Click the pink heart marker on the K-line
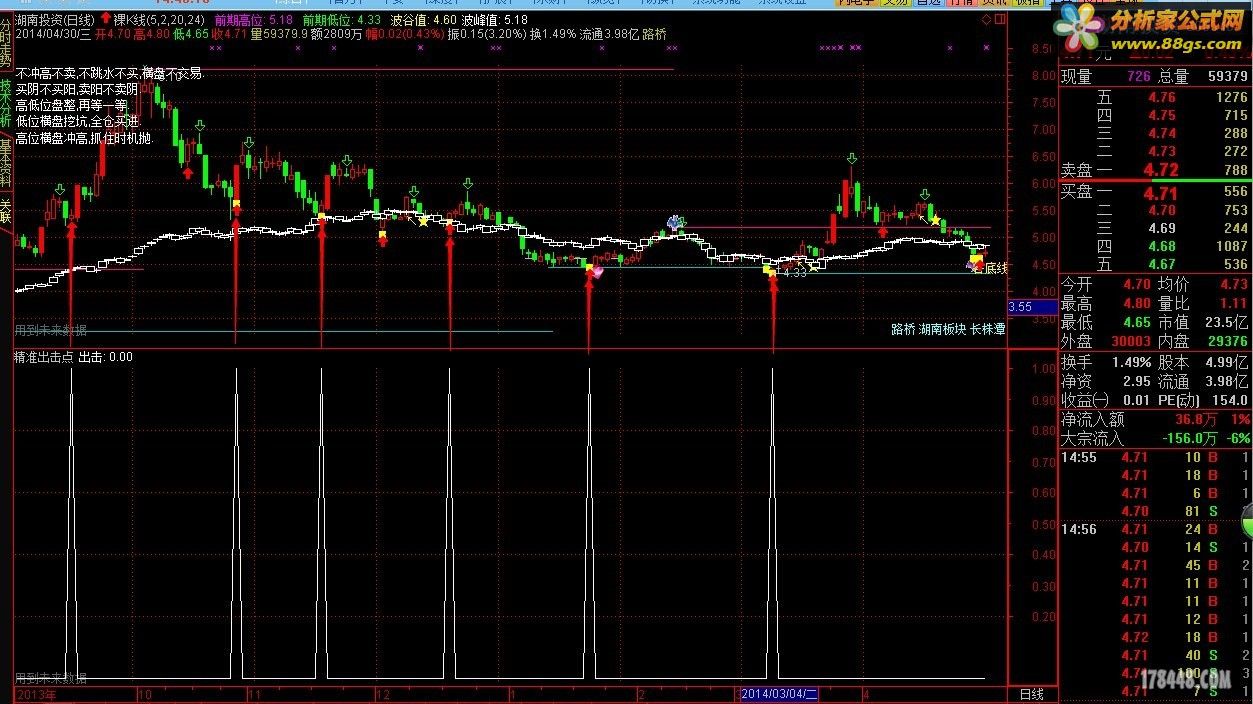1253x704 pixels. [x=598, y=271]
